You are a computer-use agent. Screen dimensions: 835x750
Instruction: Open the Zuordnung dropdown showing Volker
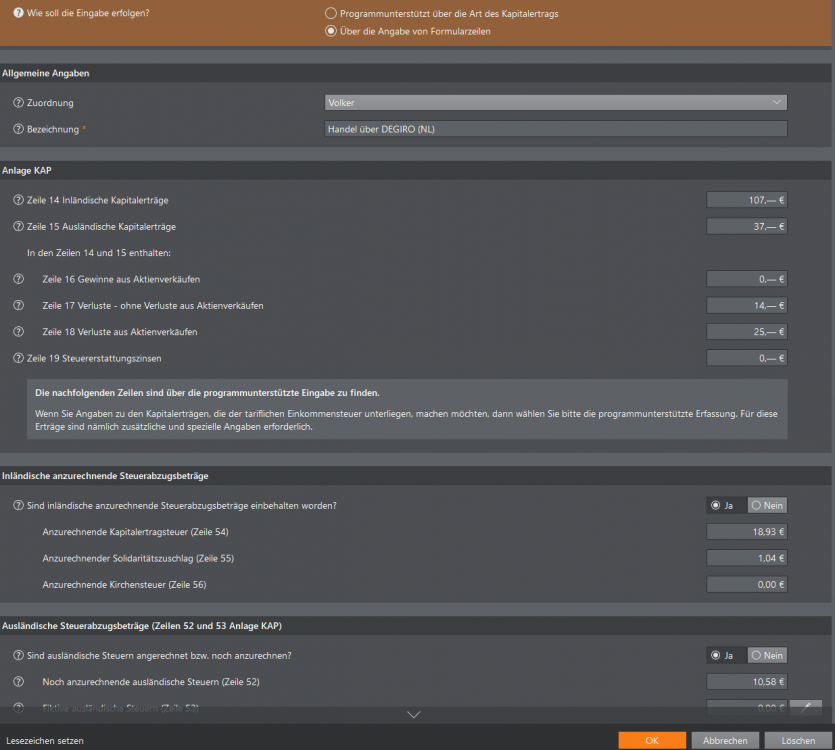(x=556, y=102)
